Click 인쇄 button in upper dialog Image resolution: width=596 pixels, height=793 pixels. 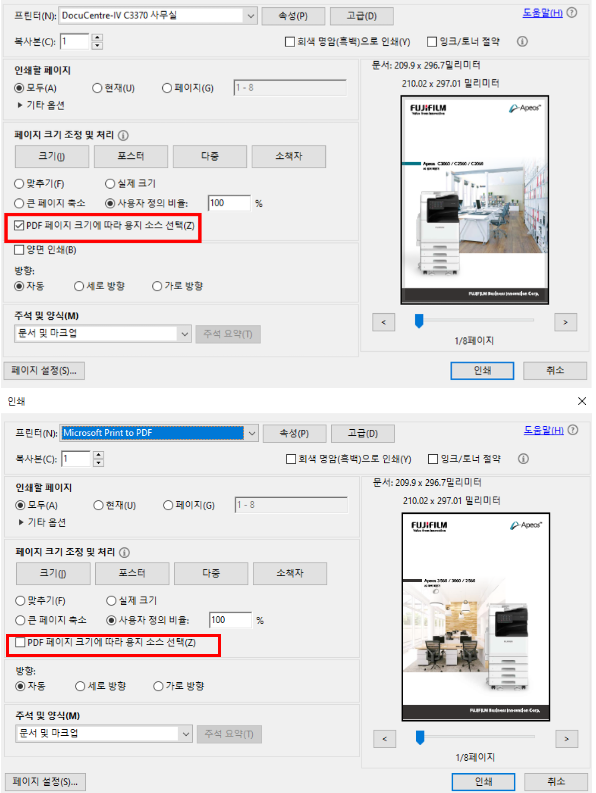pyautogui.click(x=482, y=371)
